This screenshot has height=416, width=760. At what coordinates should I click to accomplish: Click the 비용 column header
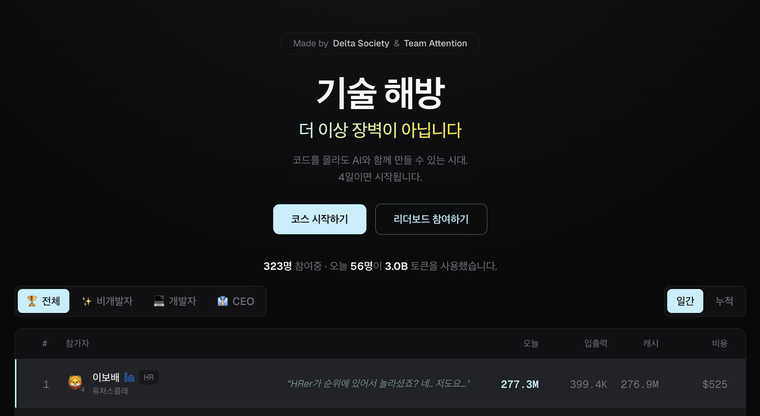coord(719,343)
